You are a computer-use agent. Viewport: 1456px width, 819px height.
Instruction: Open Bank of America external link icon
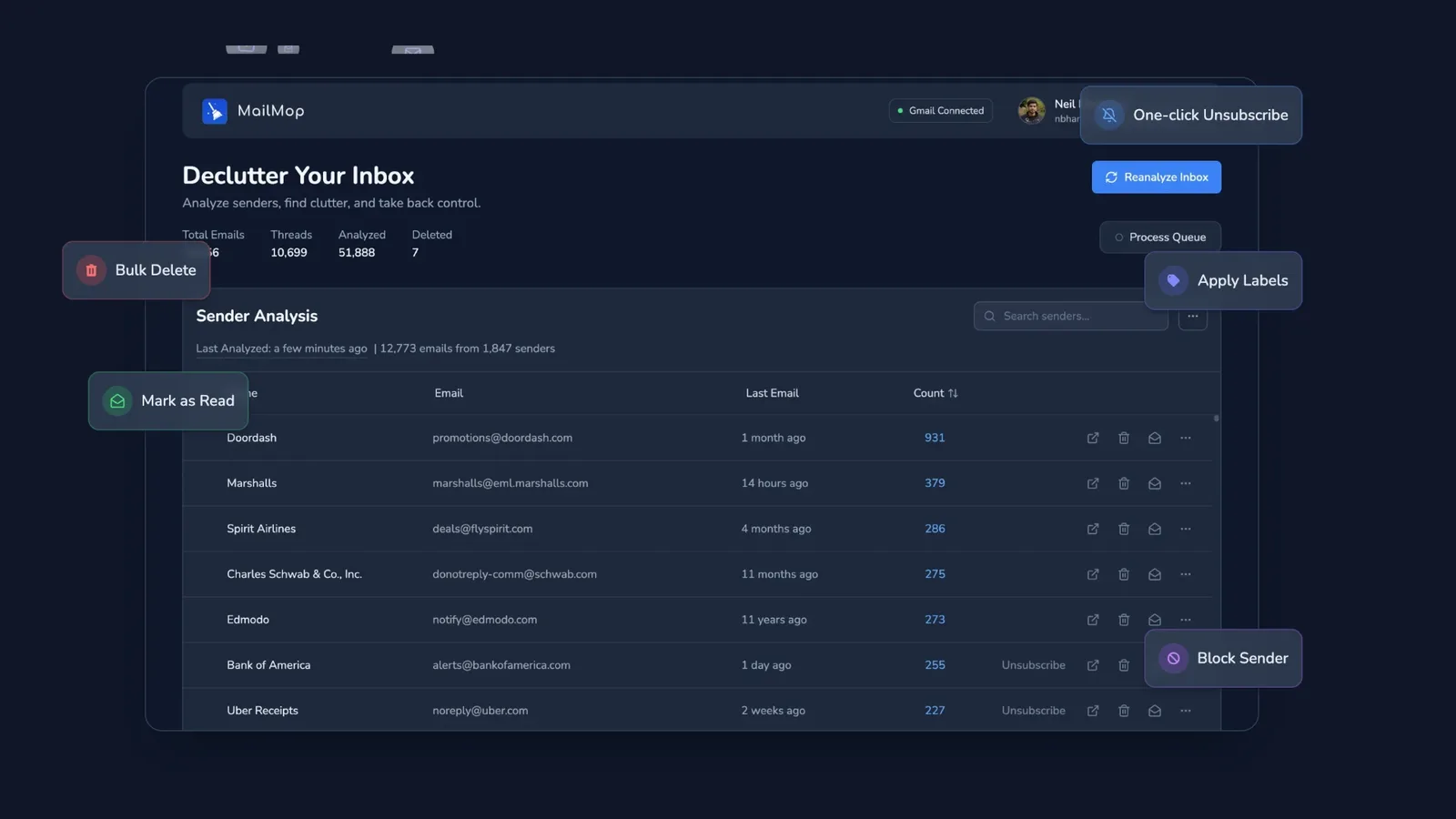click(1093, 665)
